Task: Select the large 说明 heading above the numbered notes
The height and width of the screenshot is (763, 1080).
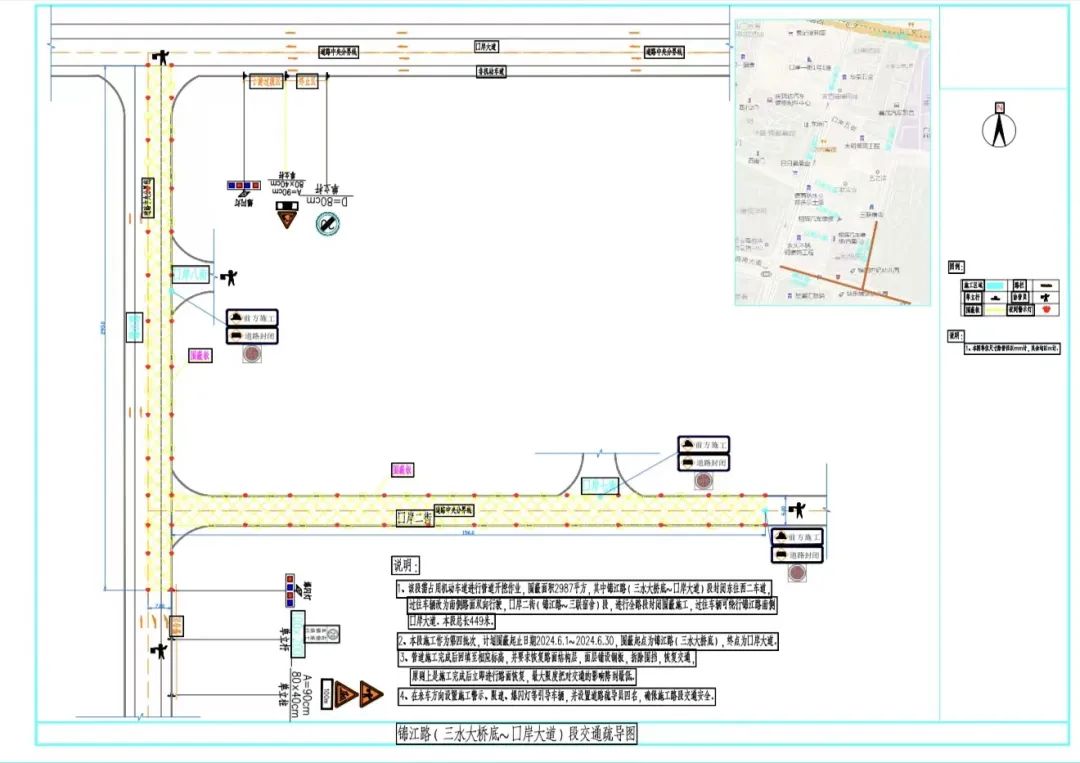Action: click(x=406, y=566)
